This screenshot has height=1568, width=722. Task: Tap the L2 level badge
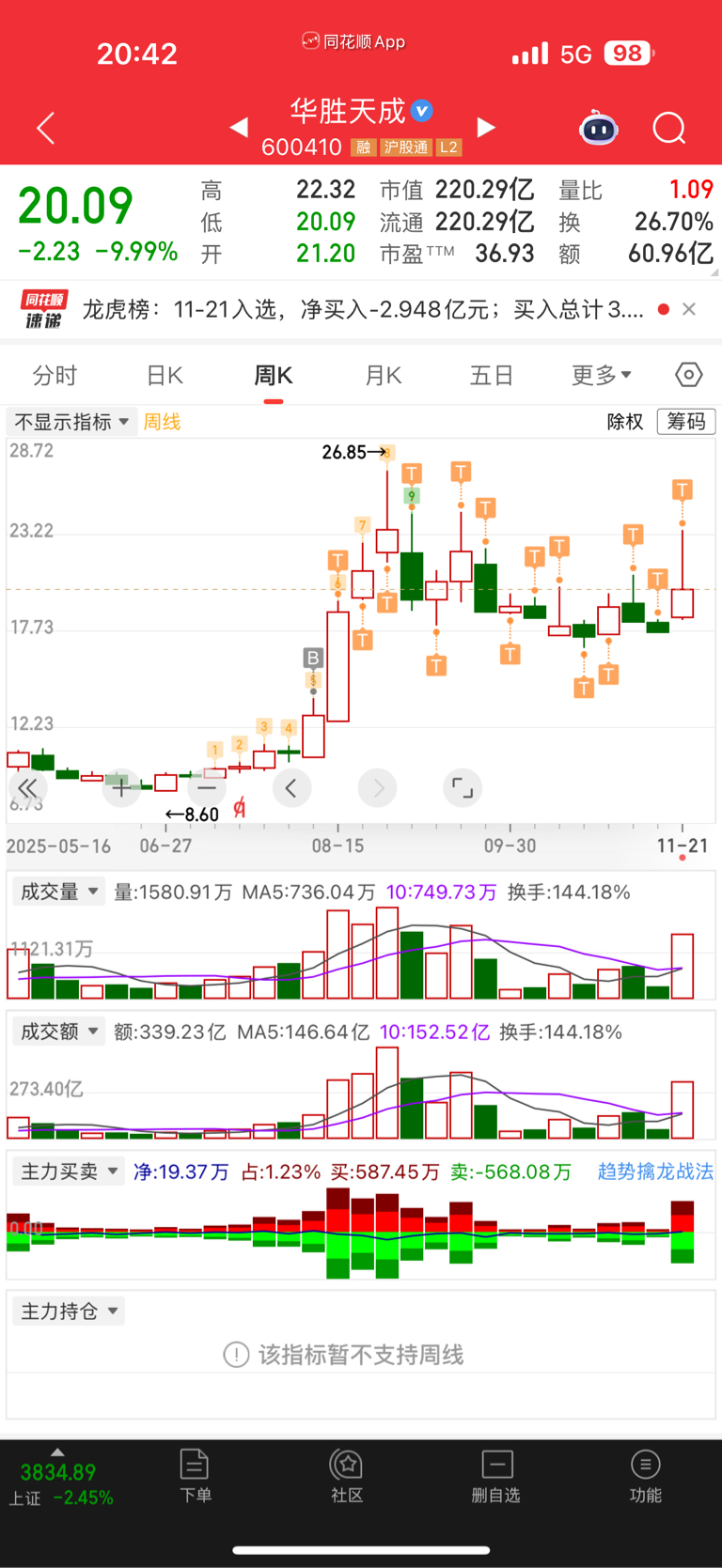point(448,147)
